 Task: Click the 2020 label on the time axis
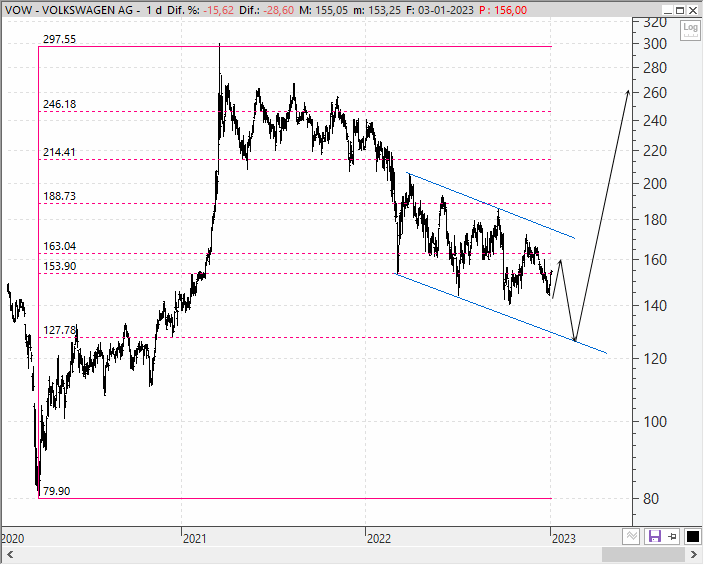point(13,538)
